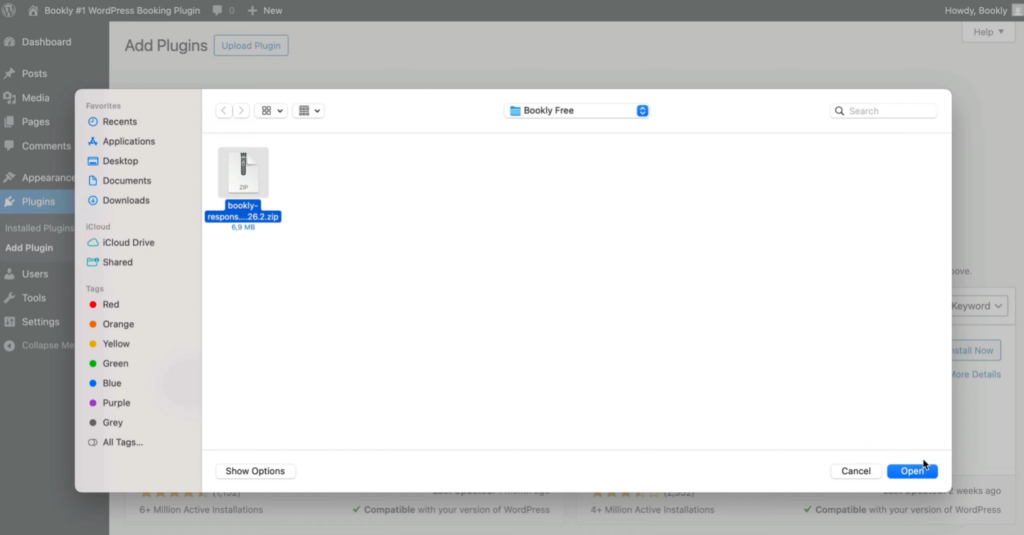1024x535 pixels.
Task: Cancel the file dialog
Action: [x=856, y=471]
